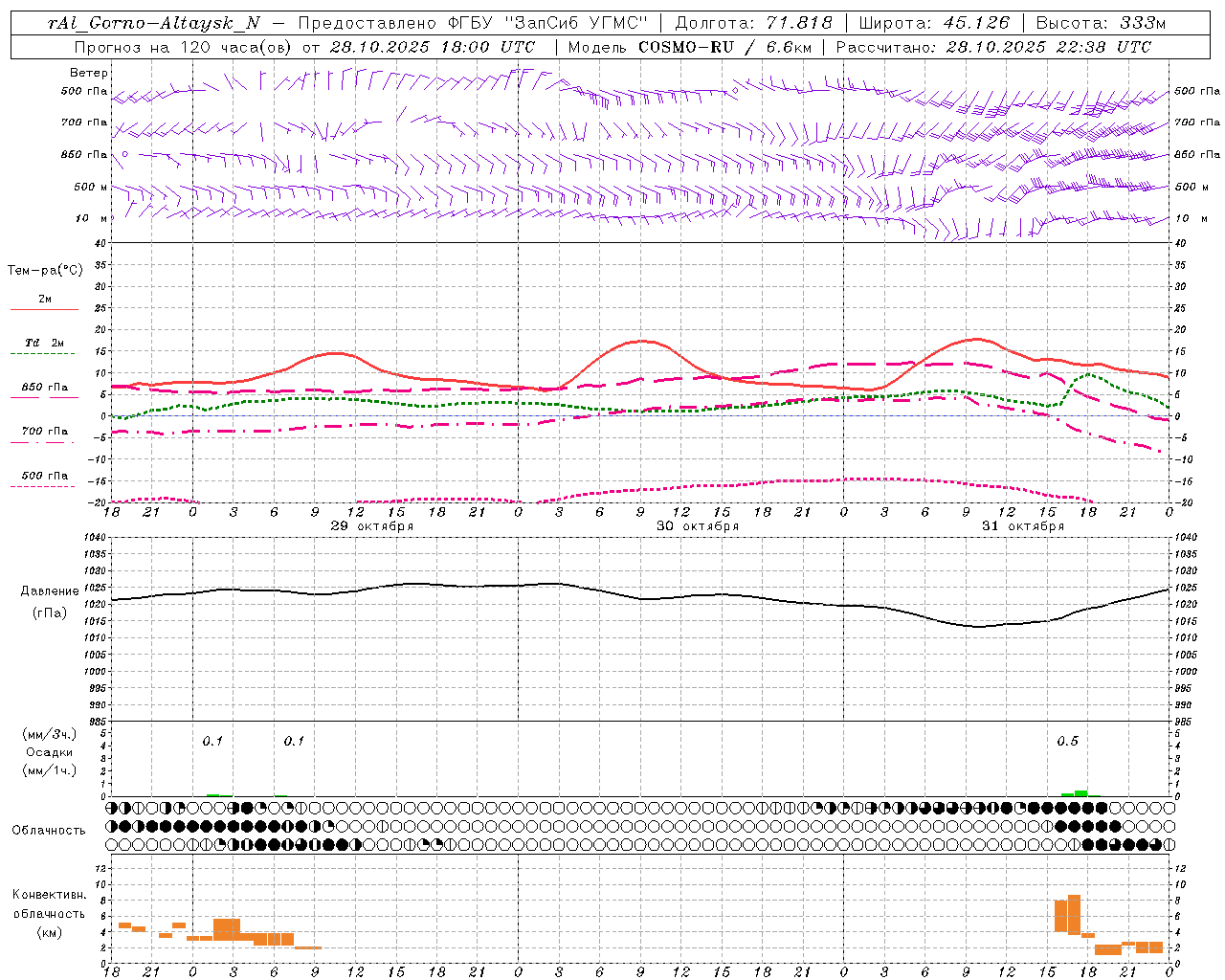Click the 29 октября date label
Viewport: 1225px width, 980px height.
[372, 526]
